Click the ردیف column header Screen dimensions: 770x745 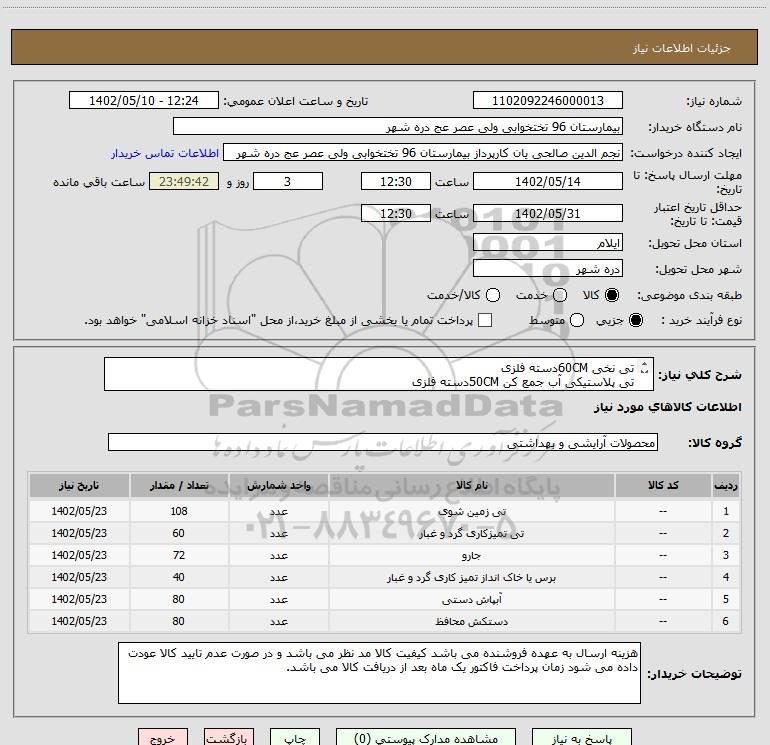coord(726,485)
